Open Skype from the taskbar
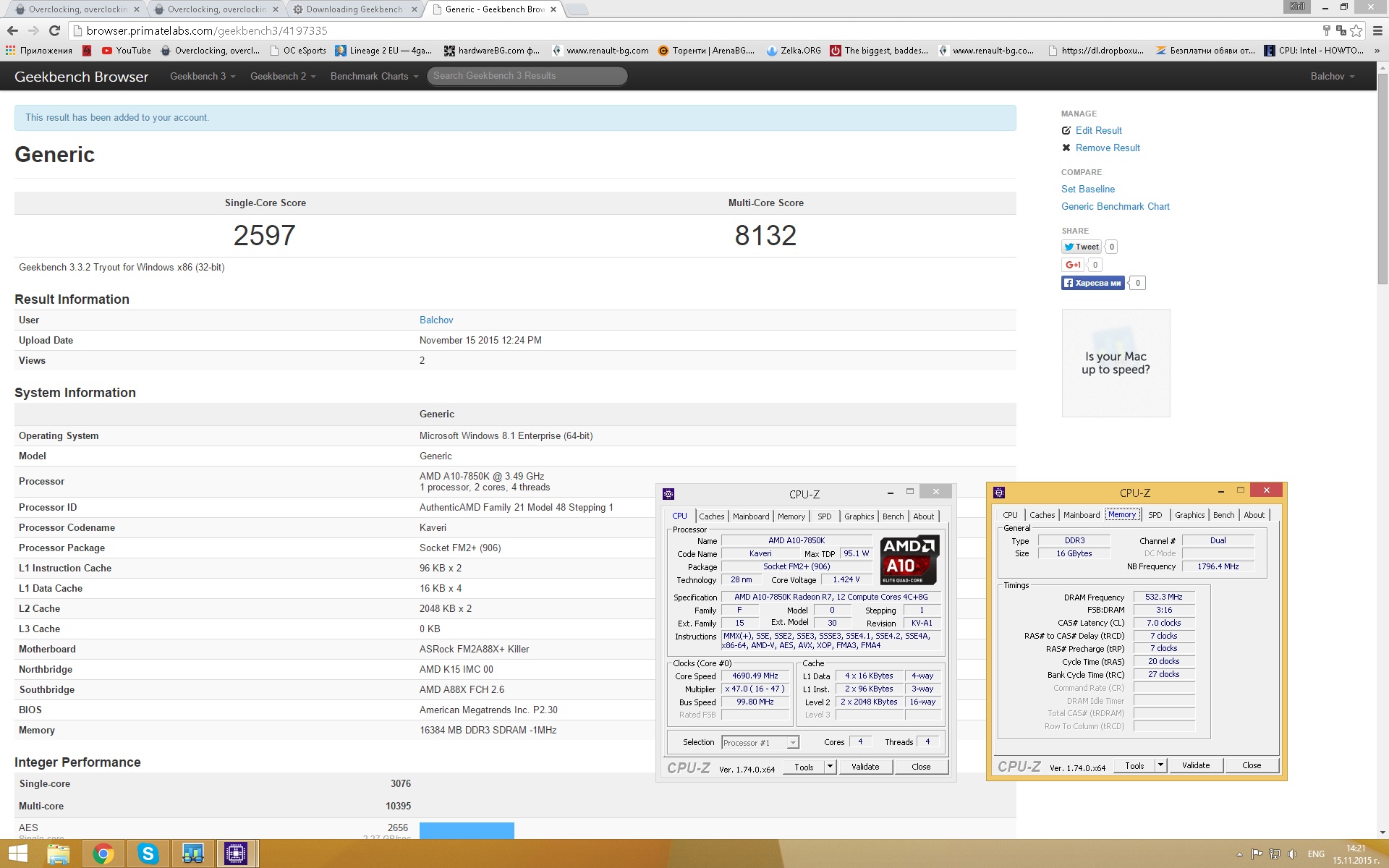The height and width of the screenshot is (868, 1389). [148, 854]
